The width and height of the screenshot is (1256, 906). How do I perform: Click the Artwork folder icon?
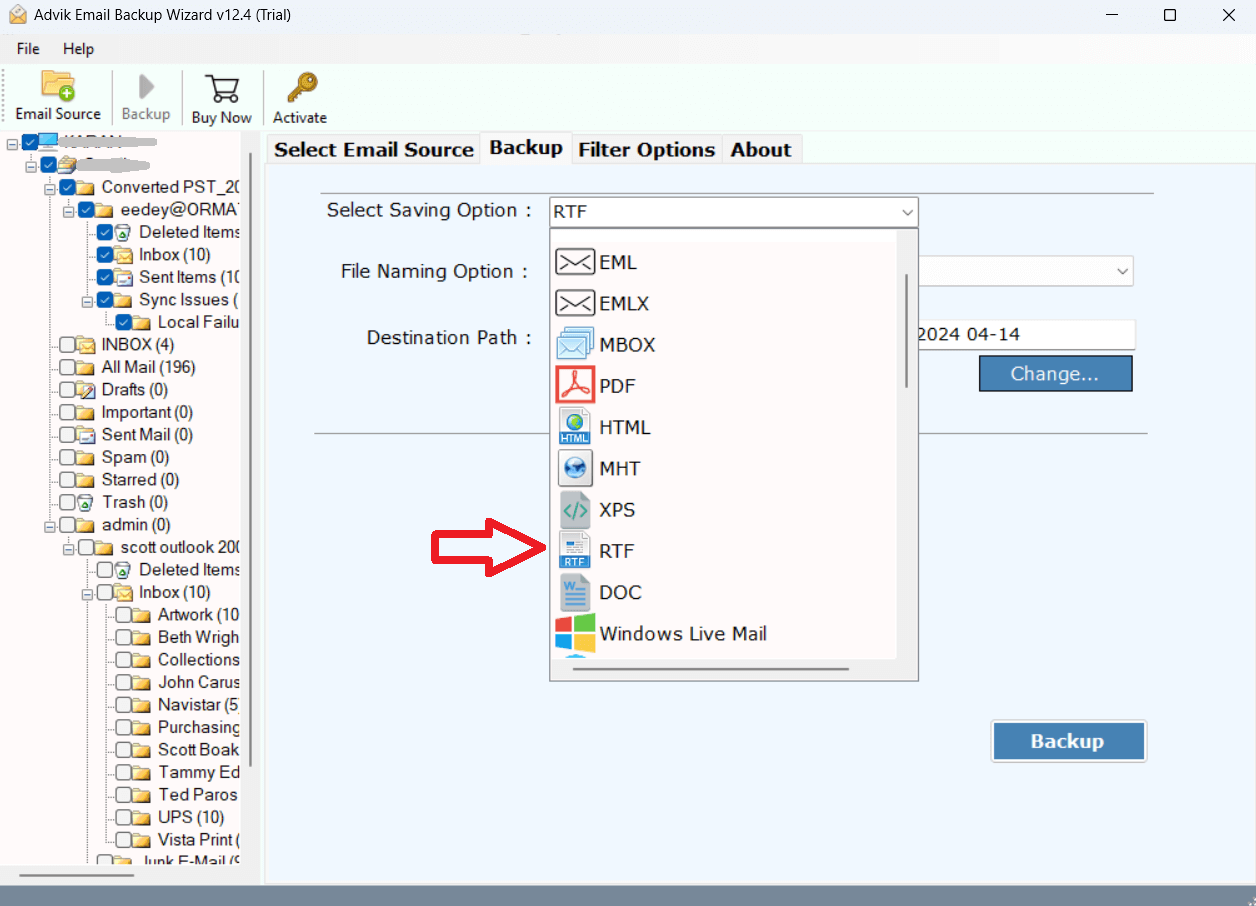point(144,615)
